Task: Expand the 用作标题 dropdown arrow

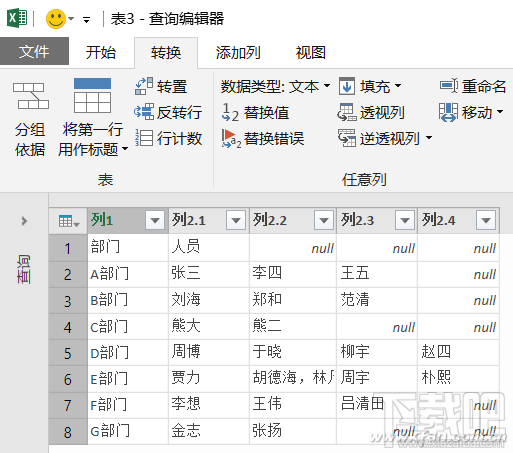Action: [x=125, y=148]
